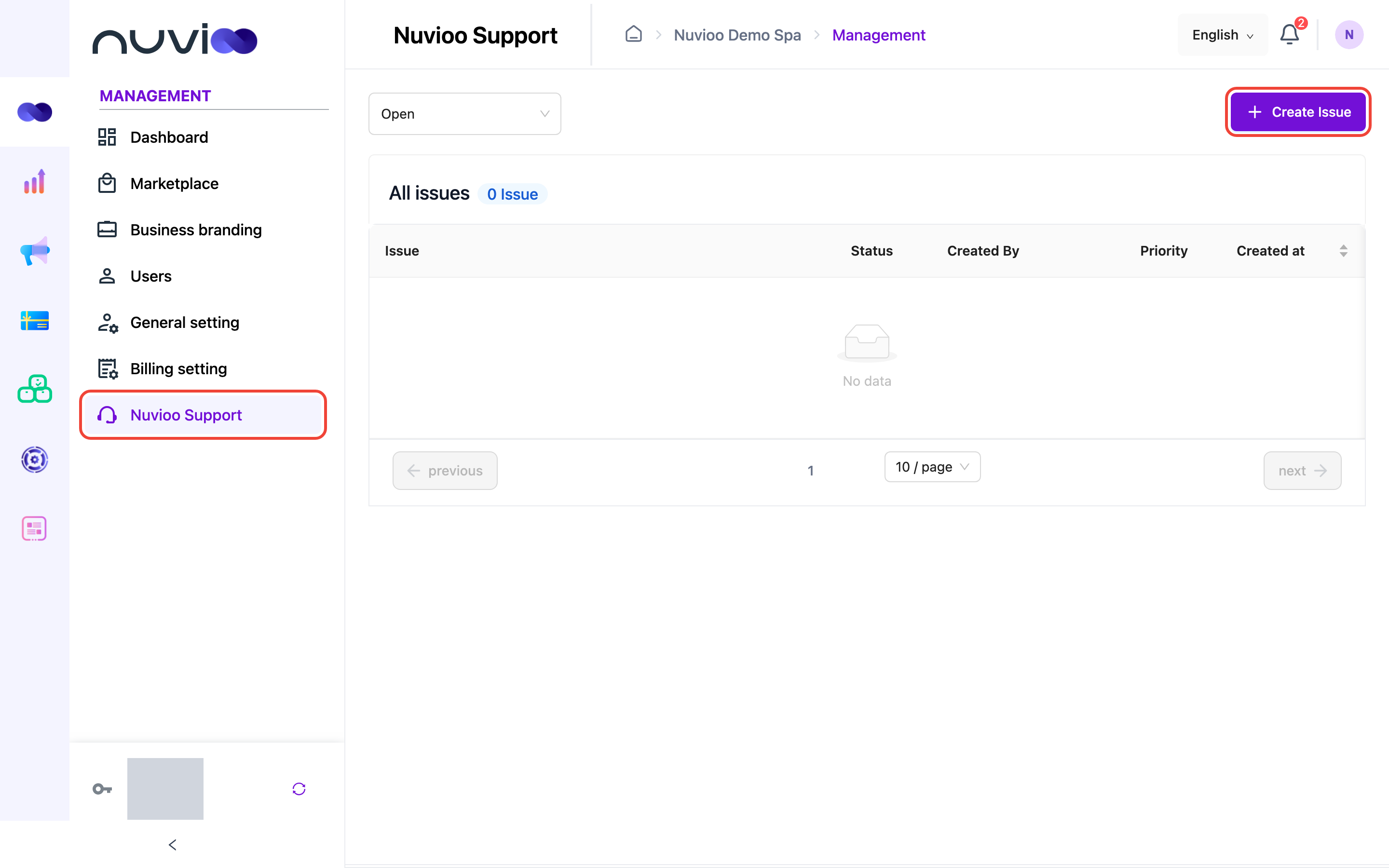Click the Priority column header
The image size is (1389, 868).
pyautogui.click(x=1163, y=251)
